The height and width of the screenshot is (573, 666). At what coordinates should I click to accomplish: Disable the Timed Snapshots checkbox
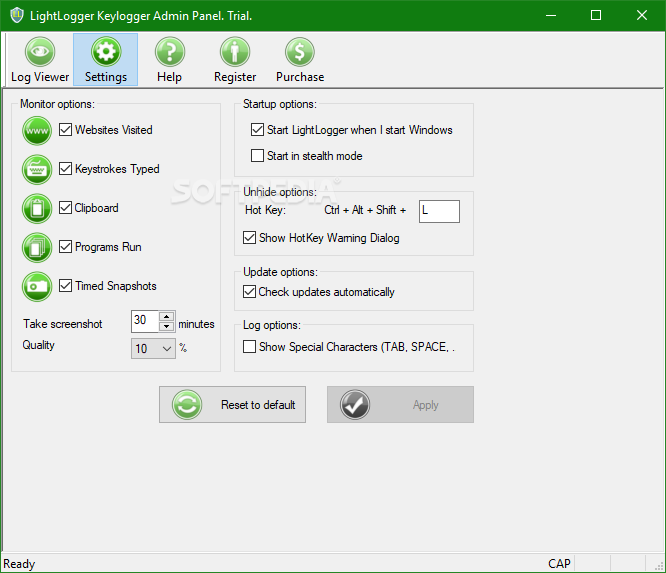pos(65,285)
